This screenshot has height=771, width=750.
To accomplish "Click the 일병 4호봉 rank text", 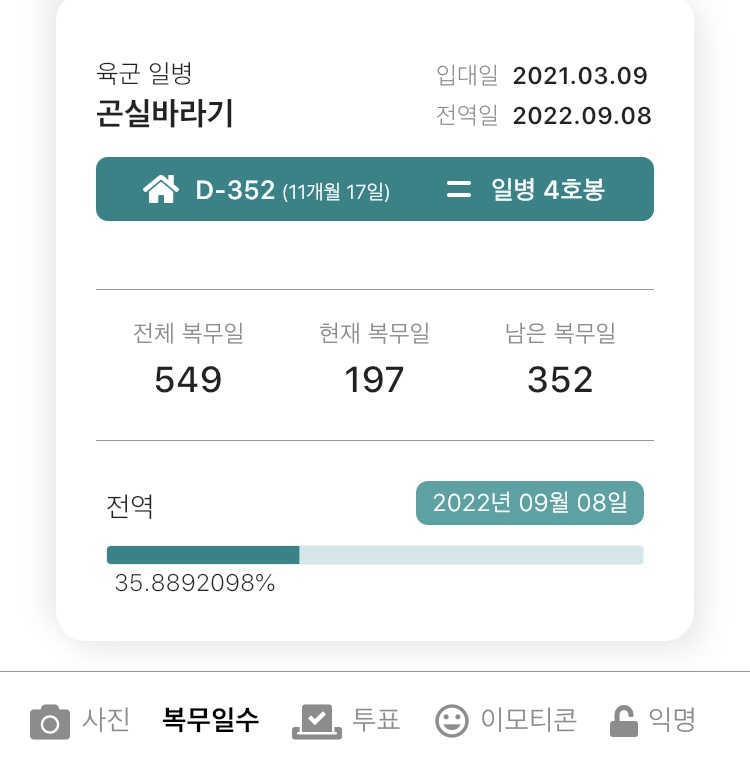I will (548, 189).
